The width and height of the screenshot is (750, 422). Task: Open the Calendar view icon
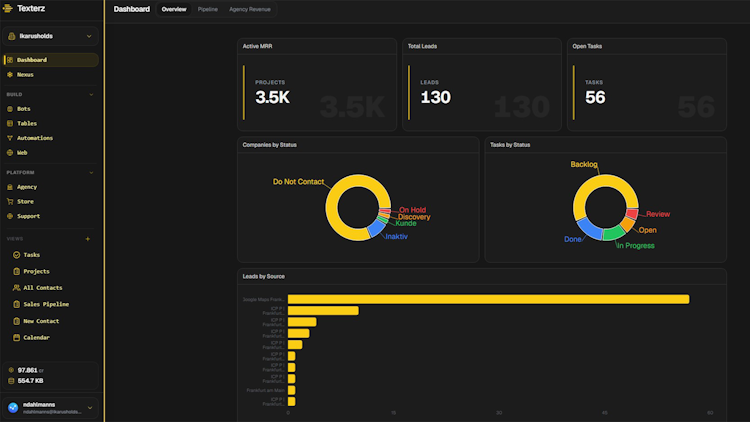pyautogui.click(x=16, y=337)
